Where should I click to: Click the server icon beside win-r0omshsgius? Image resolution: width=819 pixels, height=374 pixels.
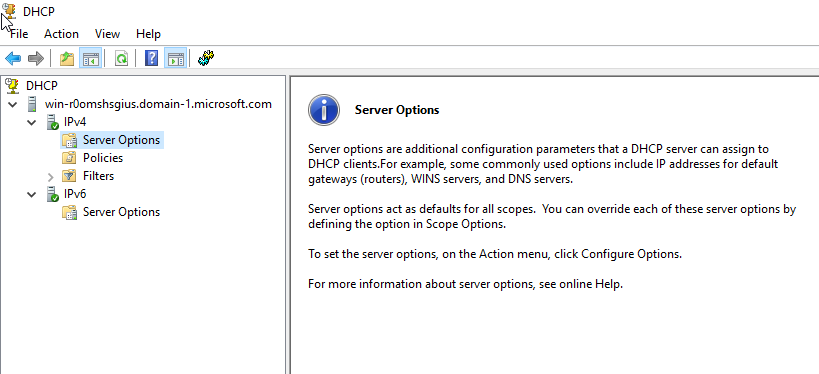coord(32,104)
